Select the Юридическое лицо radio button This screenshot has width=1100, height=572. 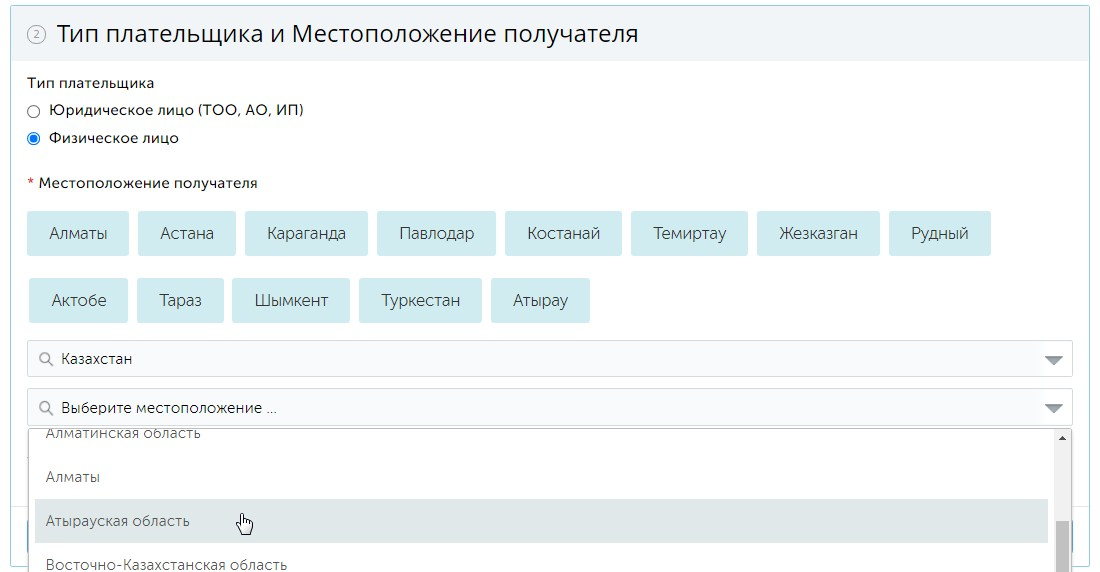click(34, 111)
